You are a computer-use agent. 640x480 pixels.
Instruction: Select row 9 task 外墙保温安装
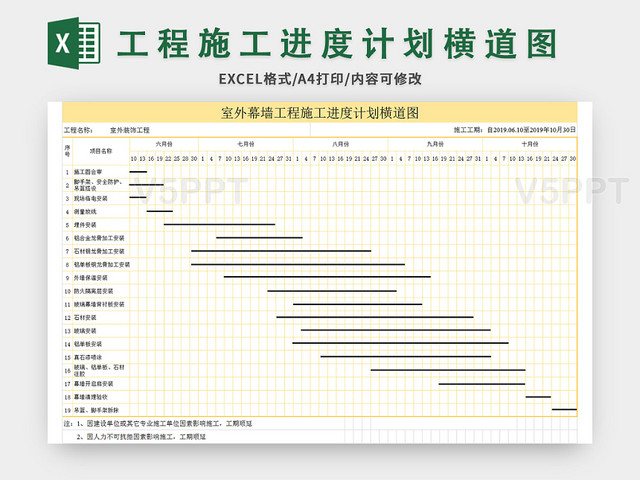click(91, 278)
